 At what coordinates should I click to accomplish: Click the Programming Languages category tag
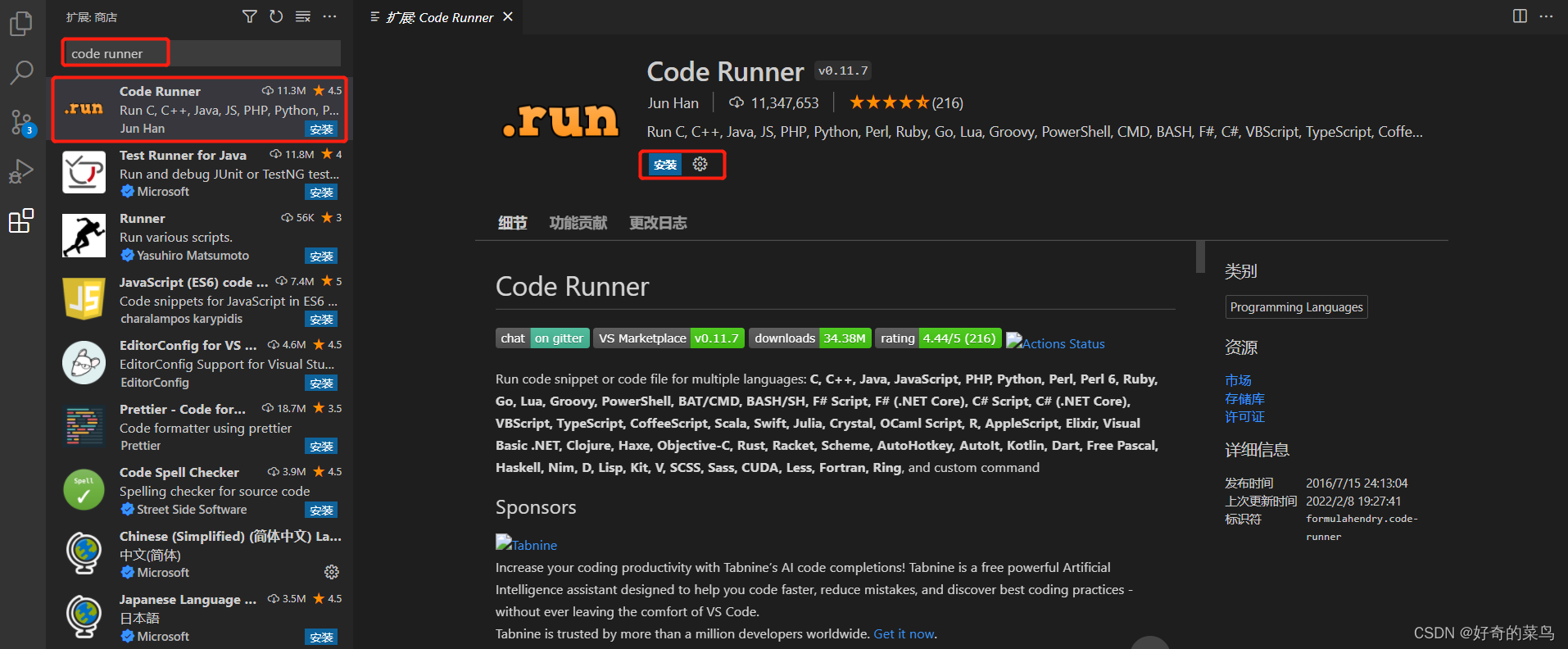tap(1296, 307)
